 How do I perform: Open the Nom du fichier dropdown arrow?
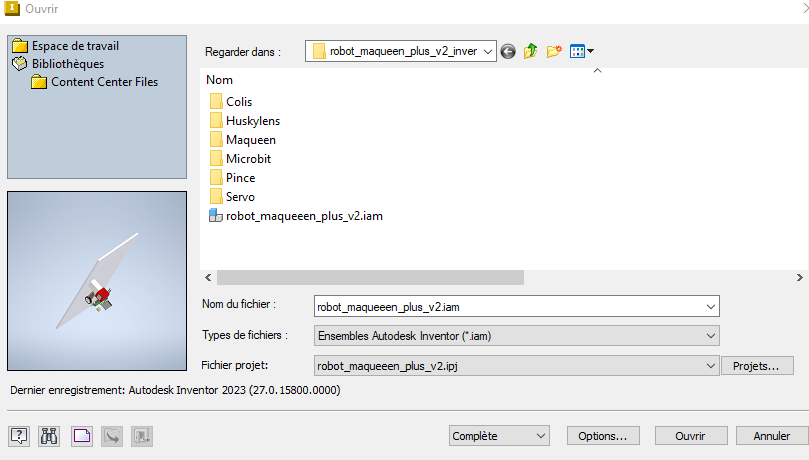710,307
